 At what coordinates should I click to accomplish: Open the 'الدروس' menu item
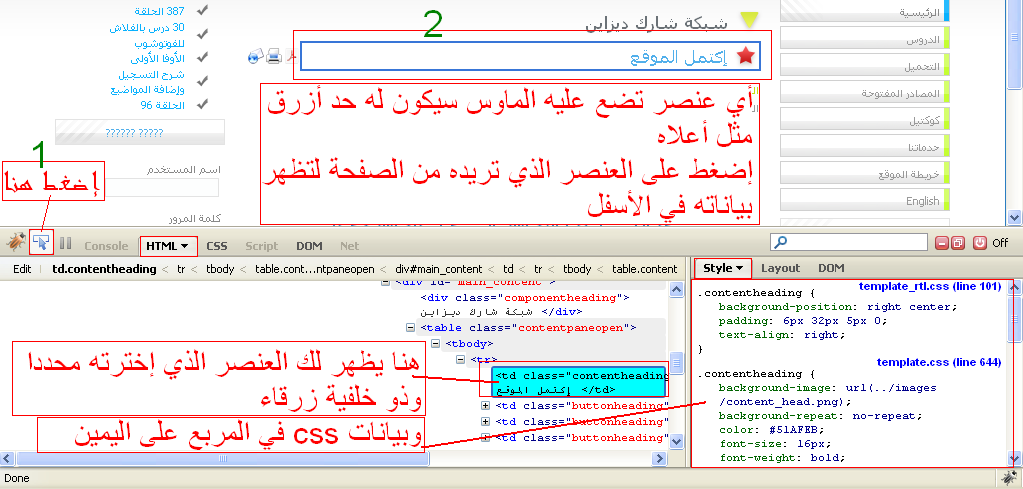pos(864,40)
